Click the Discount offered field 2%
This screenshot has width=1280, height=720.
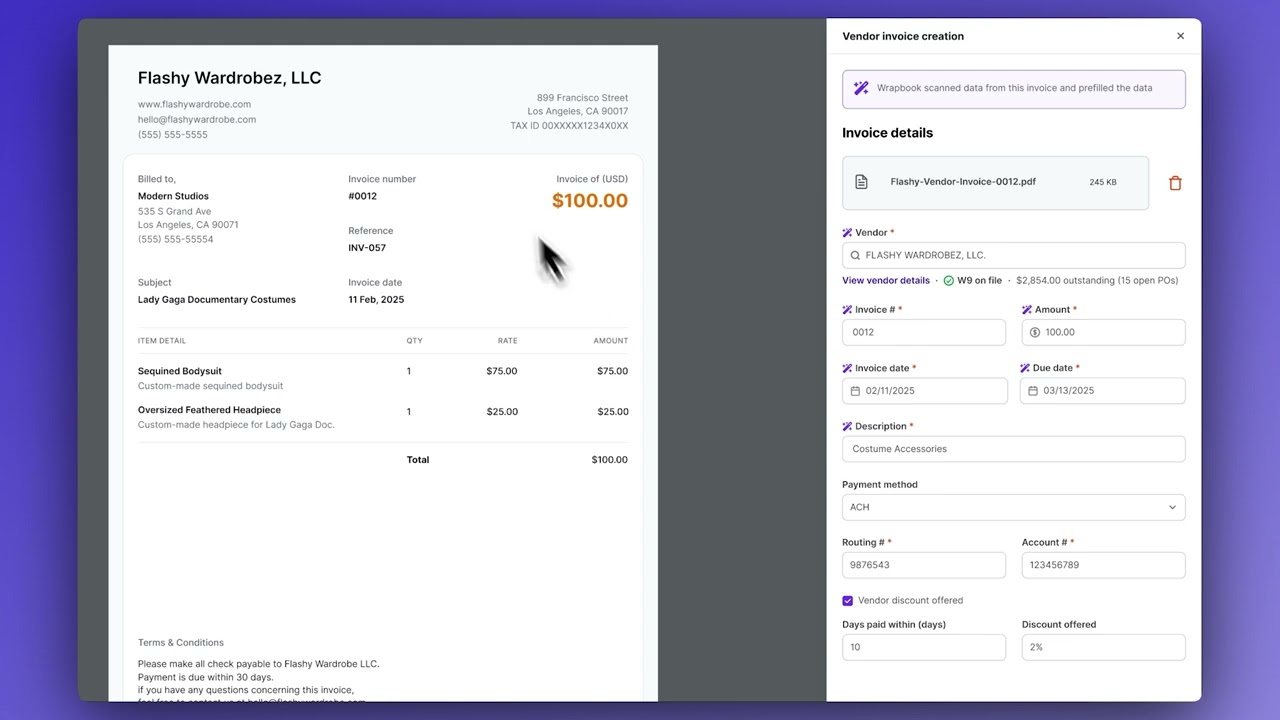[x=1104, y=647]
